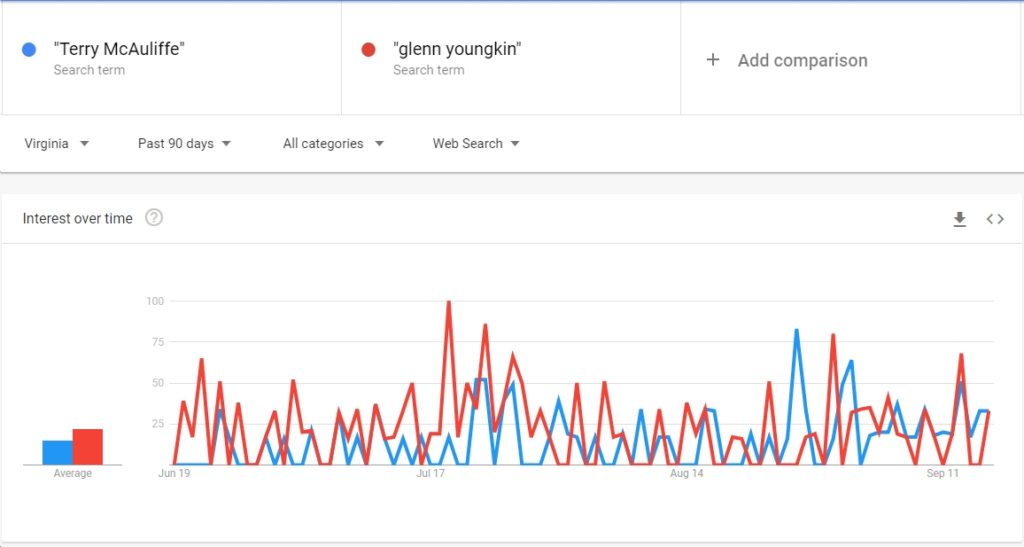Click the red peak at 100

pos(449,302)
